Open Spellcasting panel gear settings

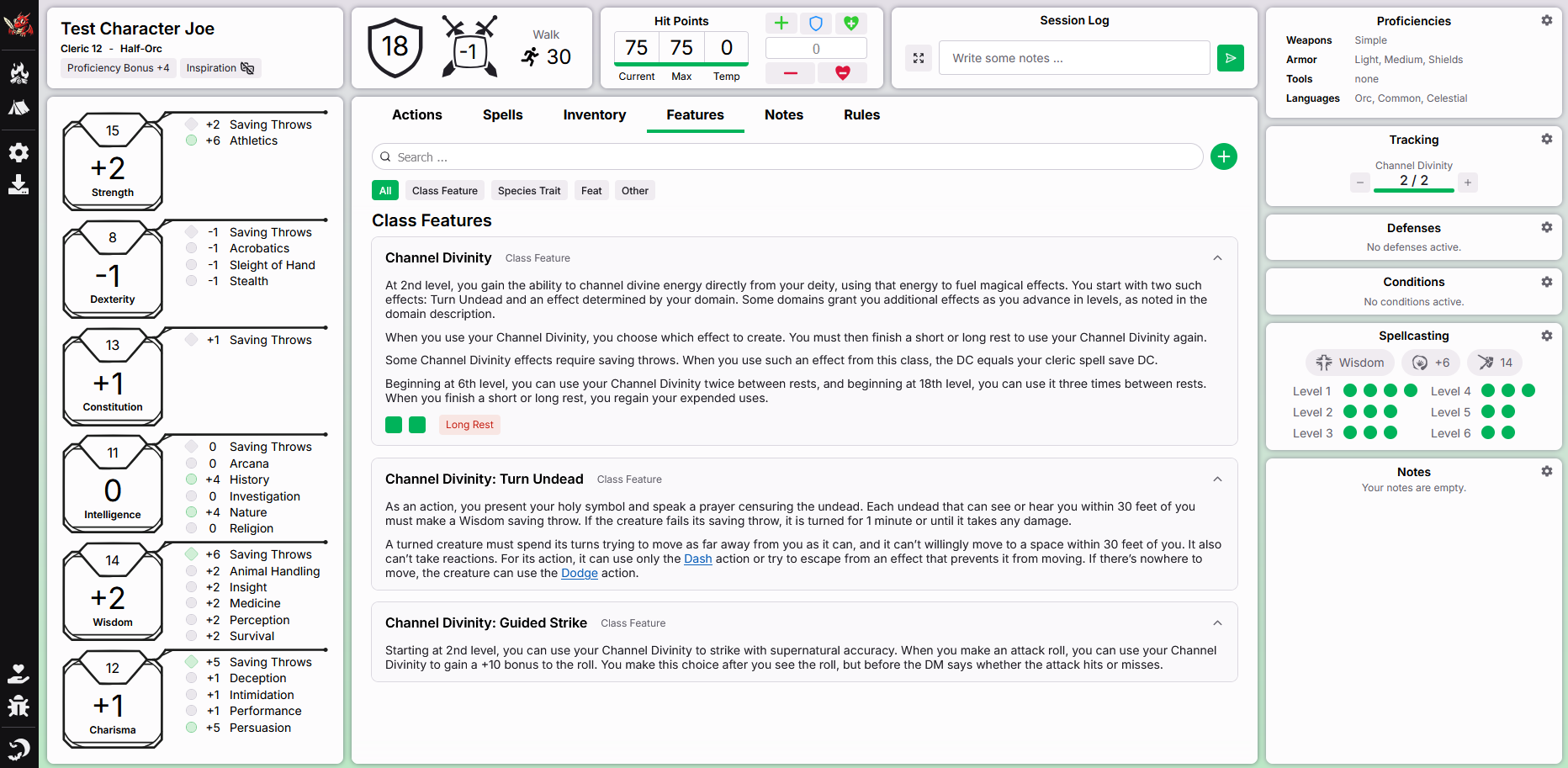click(x=1547, y=336)
